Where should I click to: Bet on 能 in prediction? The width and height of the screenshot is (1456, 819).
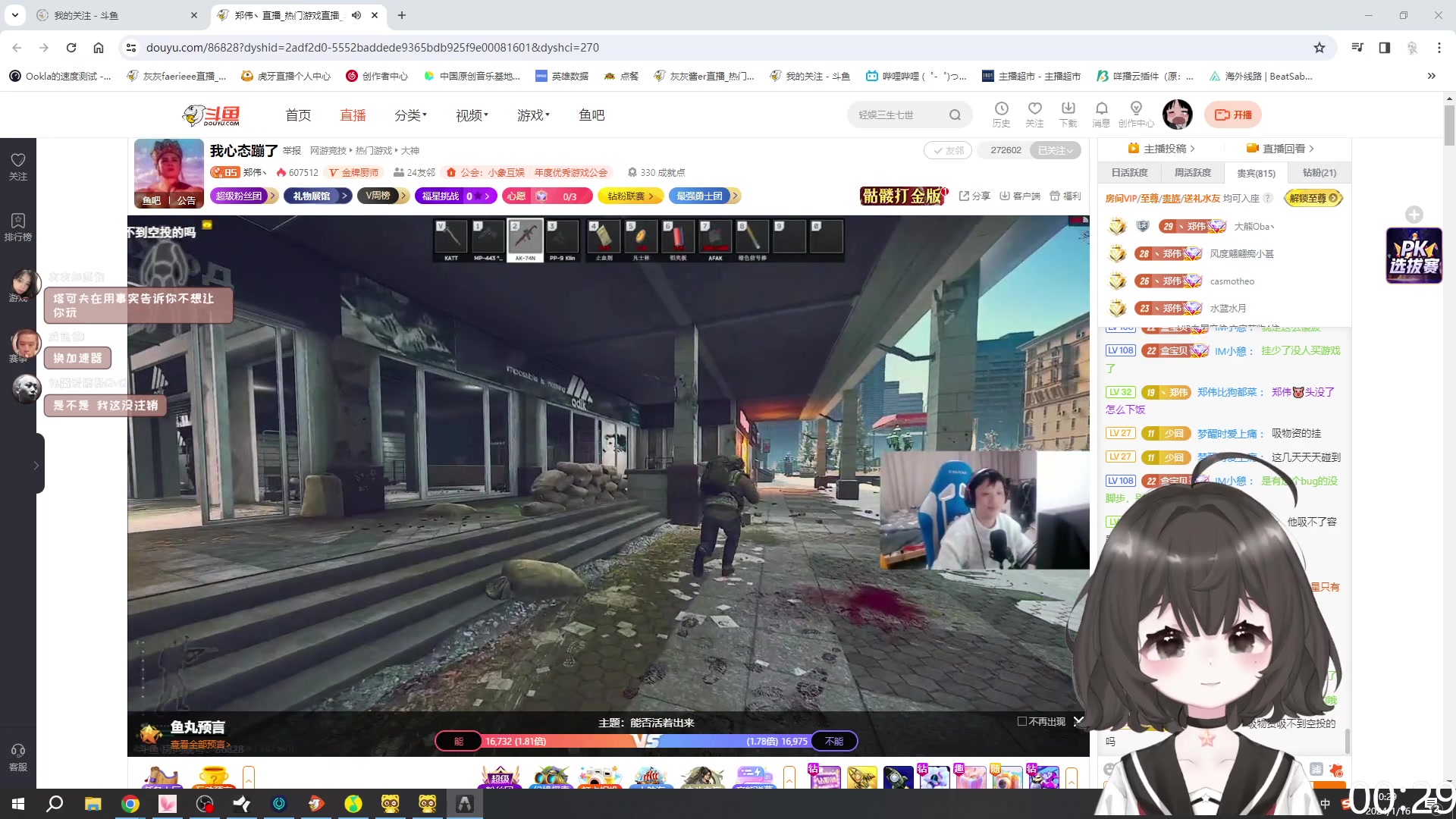459,741
